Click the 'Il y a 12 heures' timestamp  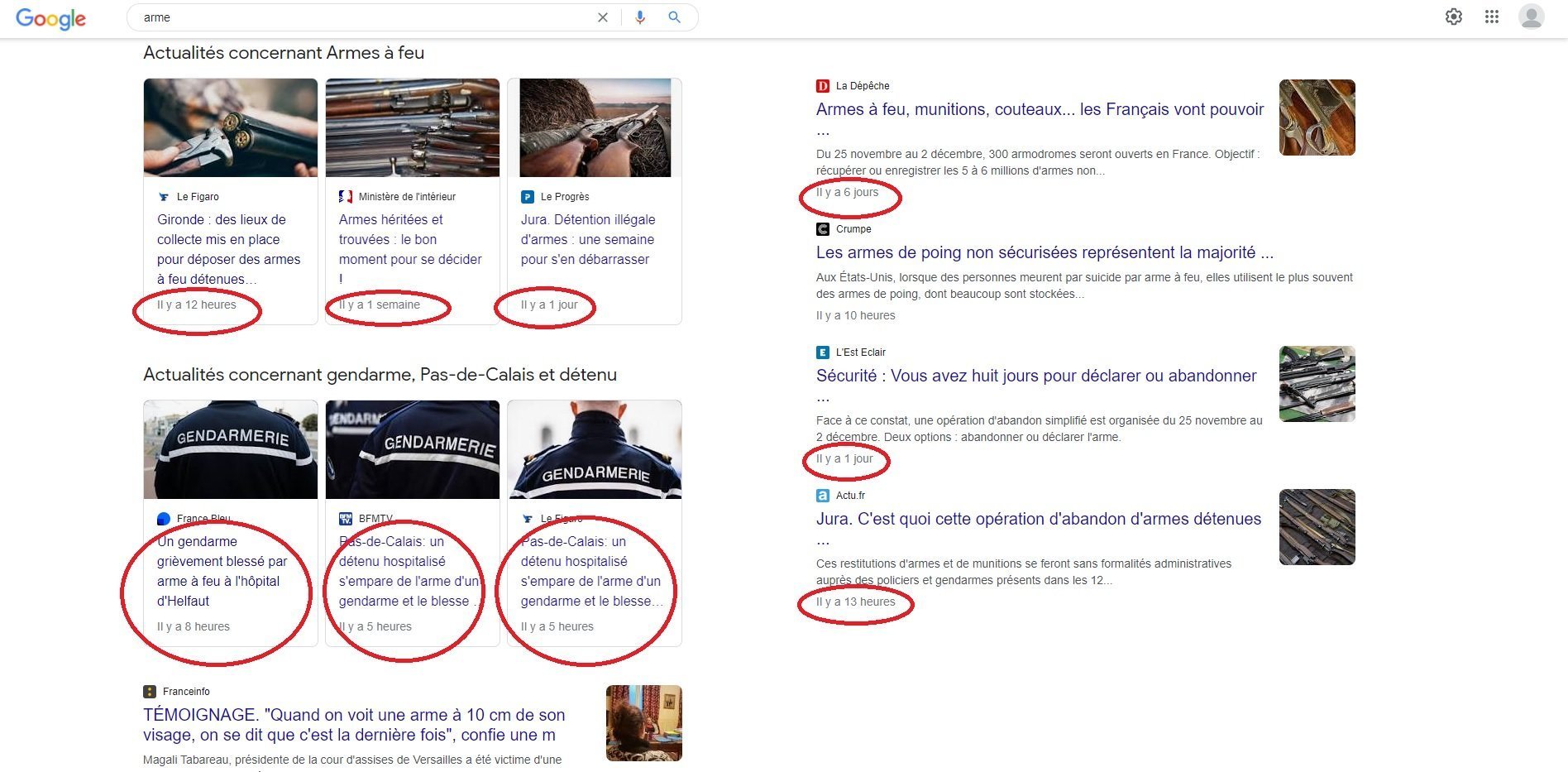197,305
